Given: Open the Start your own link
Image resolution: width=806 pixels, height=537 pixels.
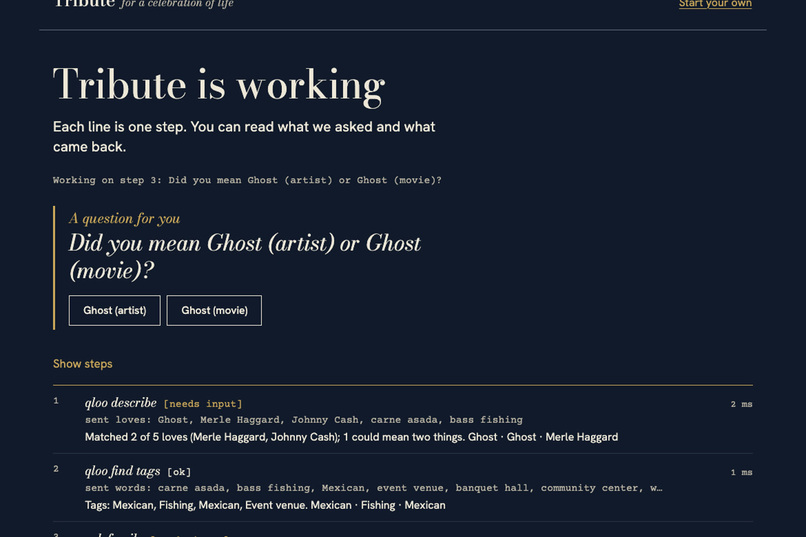Looking at the screenshot, I should coord(715,4).
